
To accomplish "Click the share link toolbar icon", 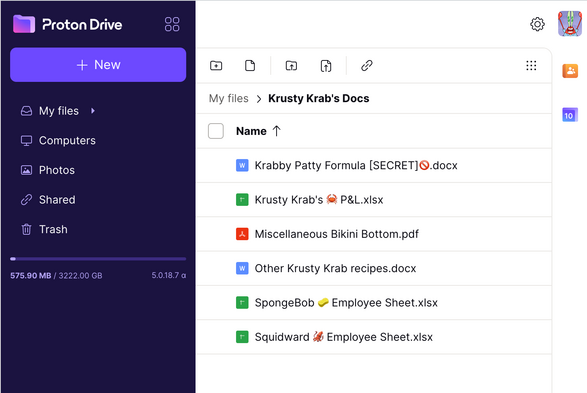I will [x=367, y=66].
